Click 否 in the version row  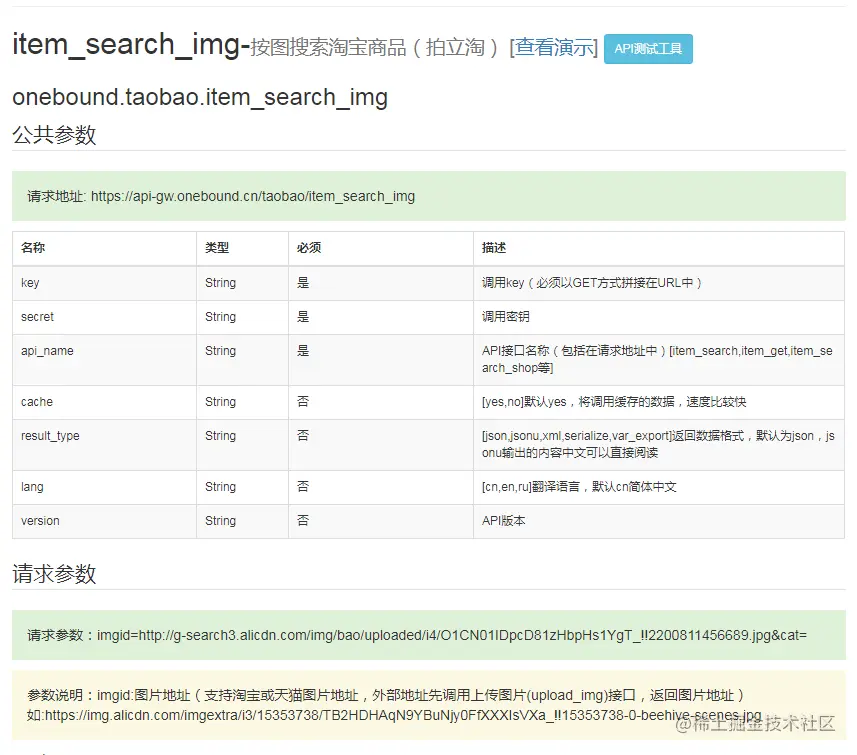303,520
